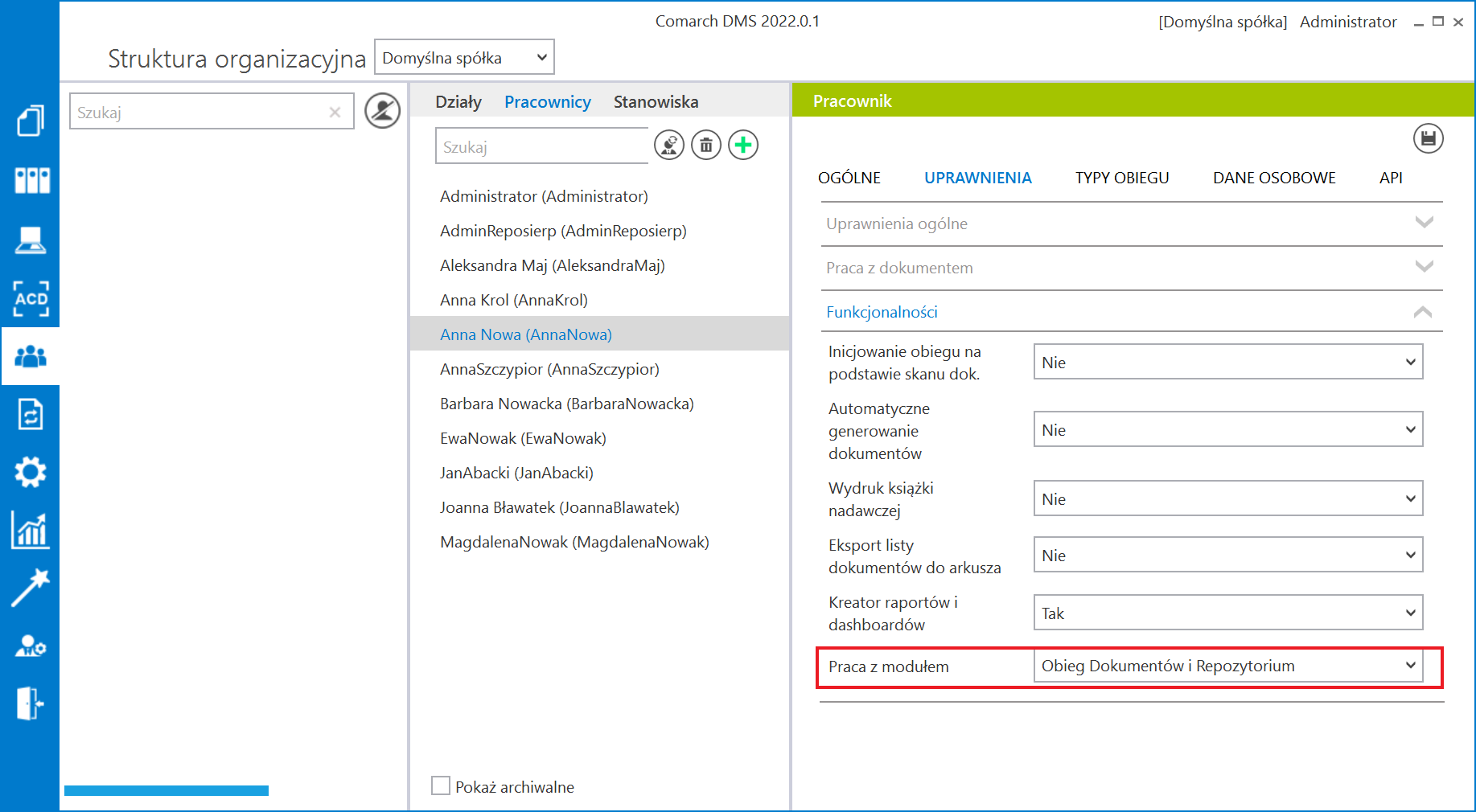The width and height of the screenshot is (1476, 812).
Task: Click the save diskette icon in Pracownik panel
Action: pyautogui.click(x=1428, y=138)
